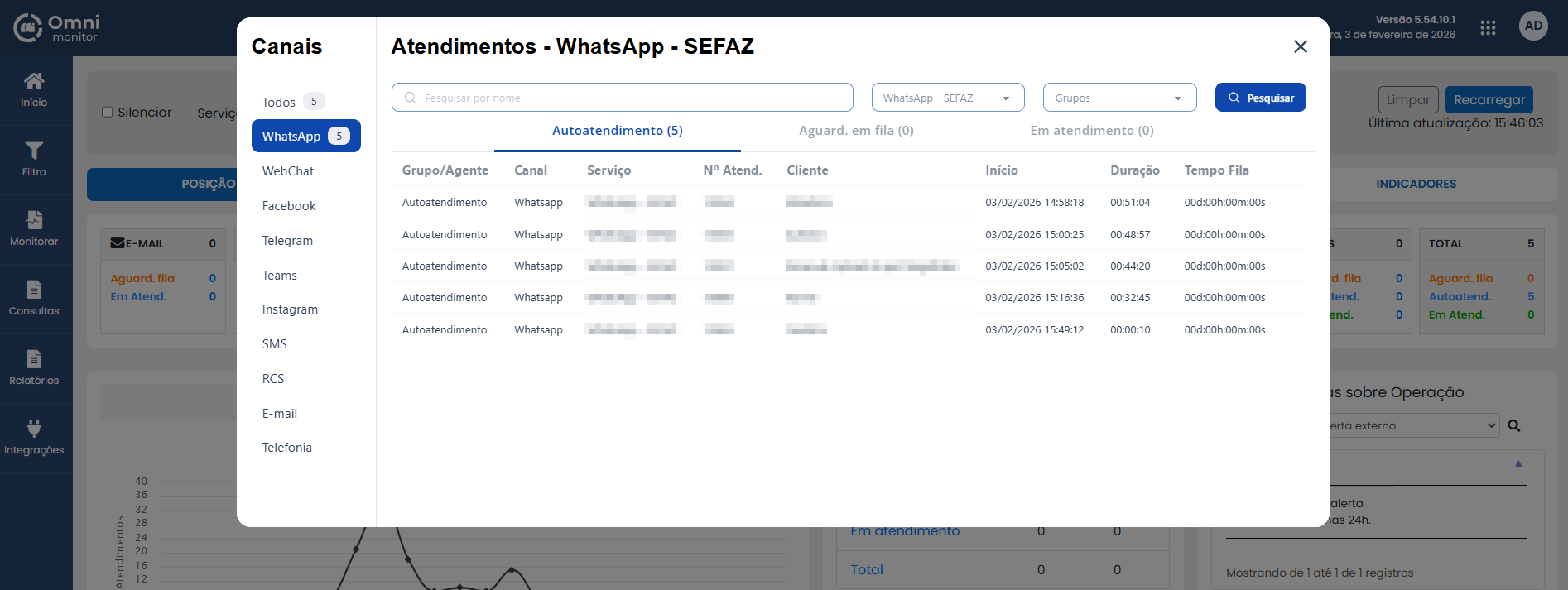Toggle the Silenciar checkbox
This screenshot has height=590, width=1568.
(x=108, y=113)
